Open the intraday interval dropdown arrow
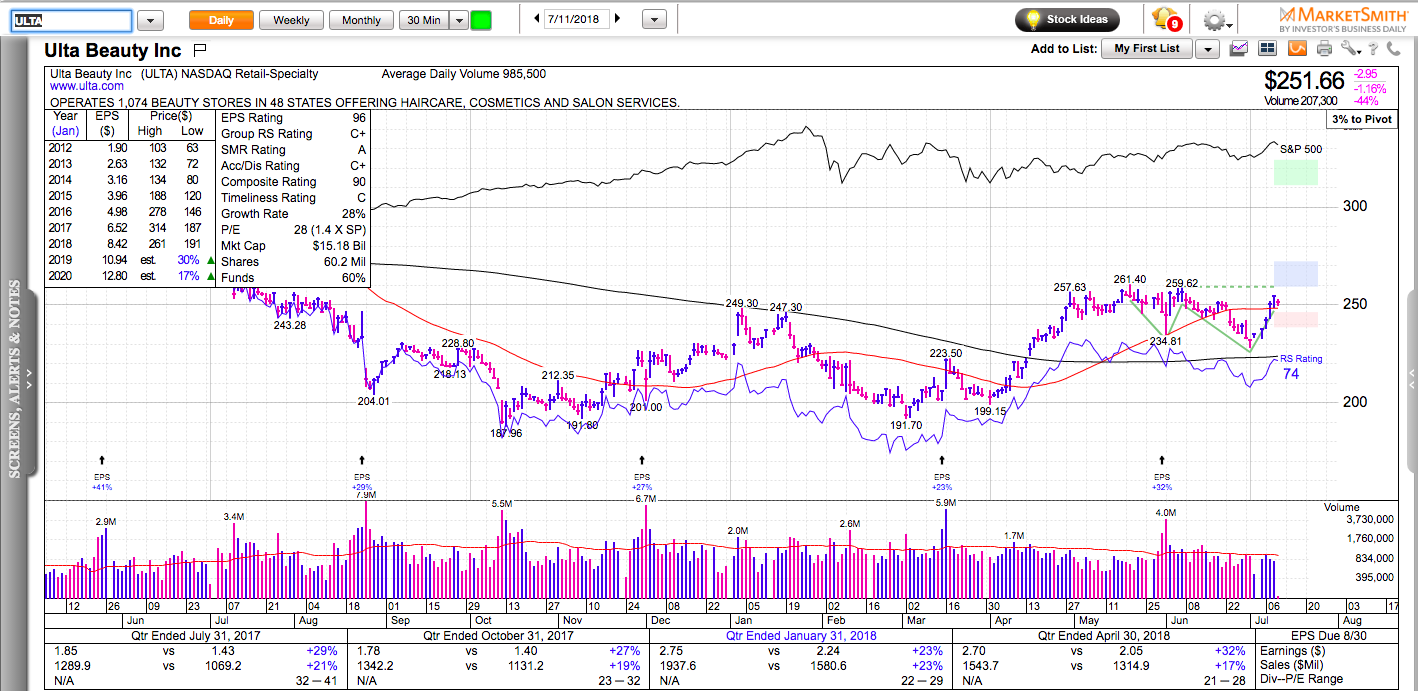1418x691 pixels. 458,20
